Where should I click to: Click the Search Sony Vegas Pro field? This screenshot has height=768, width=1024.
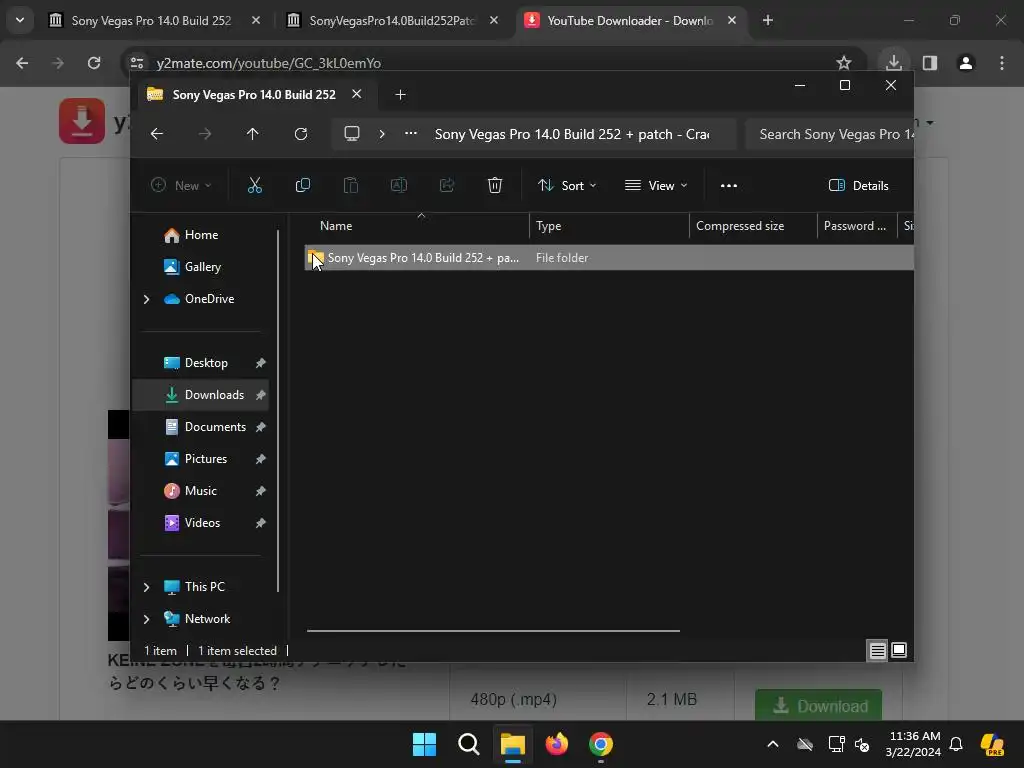[829, 134]
